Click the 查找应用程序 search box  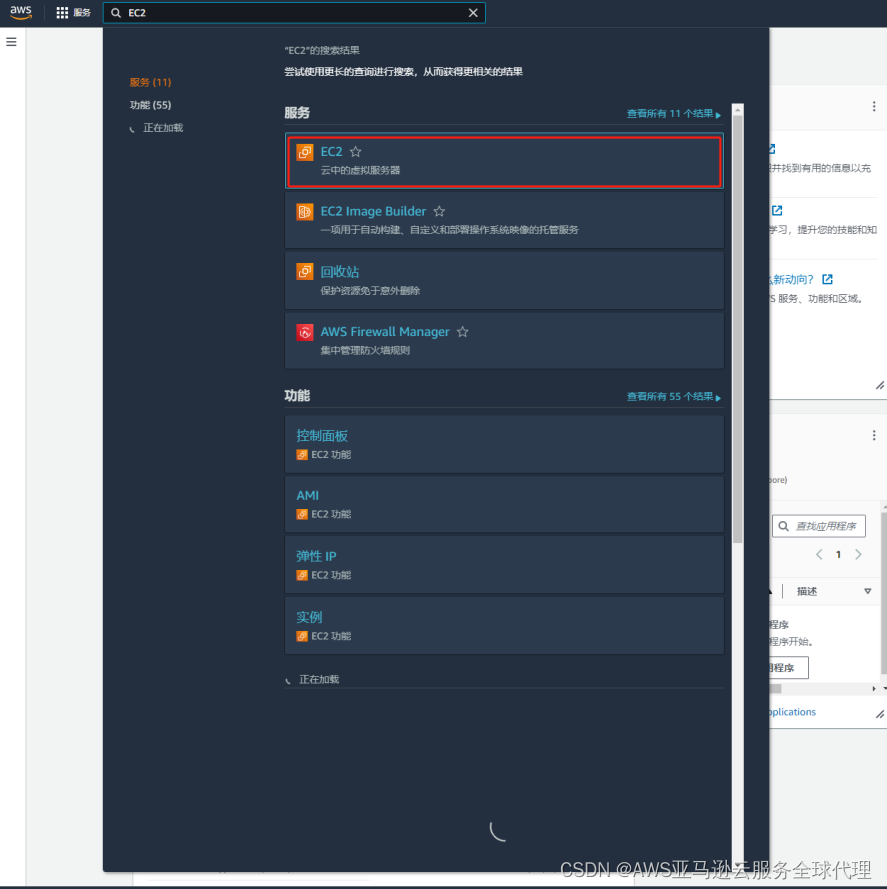819,526
